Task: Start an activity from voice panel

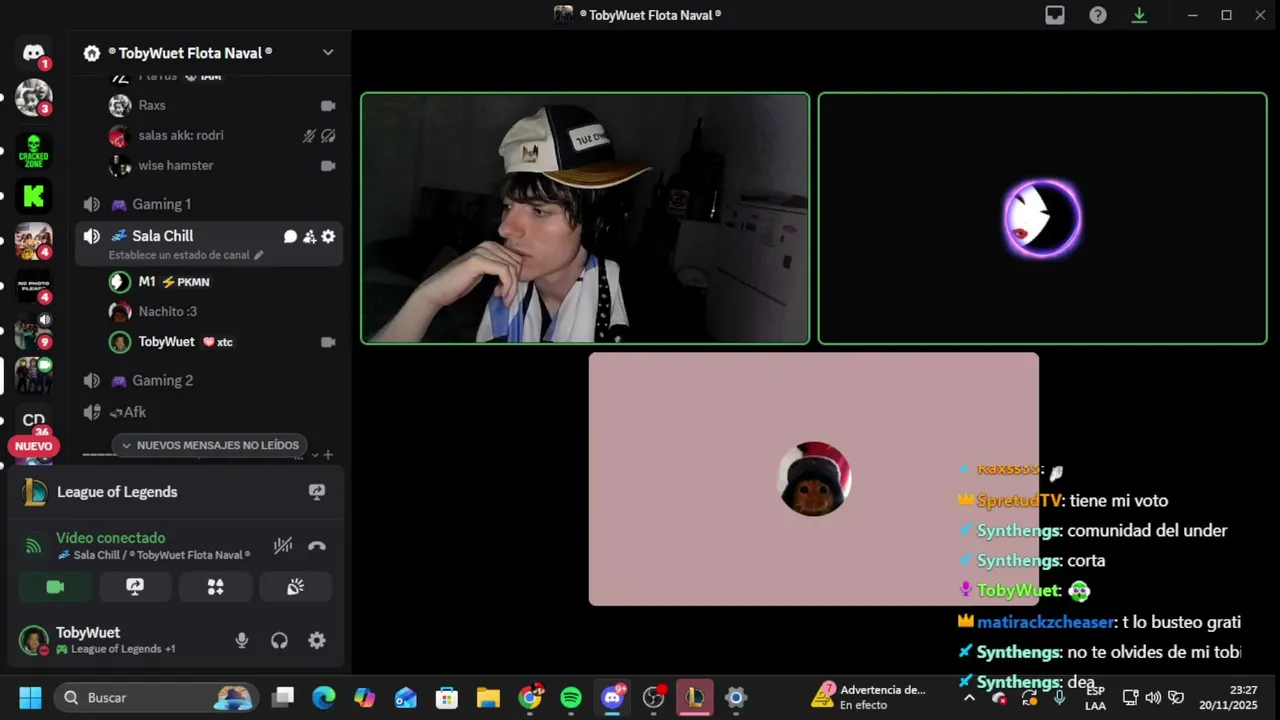Action: point(215,587)
